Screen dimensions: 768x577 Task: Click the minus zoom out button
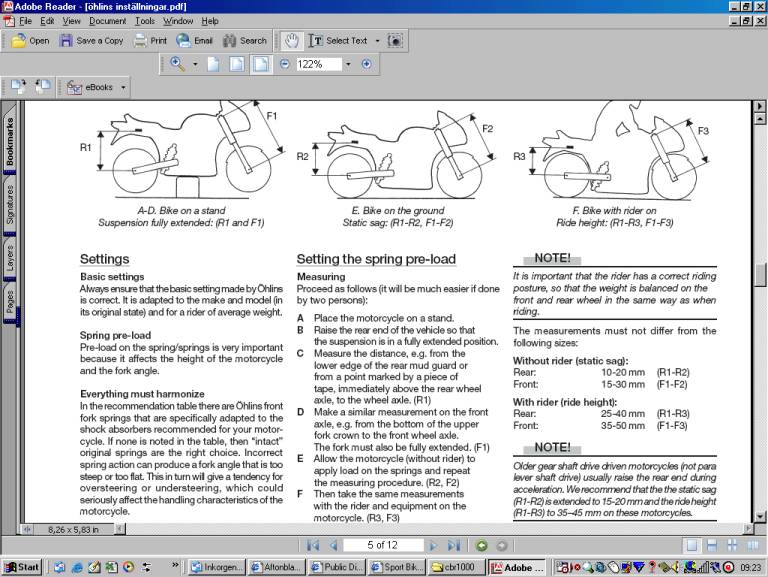coord(285,64)
